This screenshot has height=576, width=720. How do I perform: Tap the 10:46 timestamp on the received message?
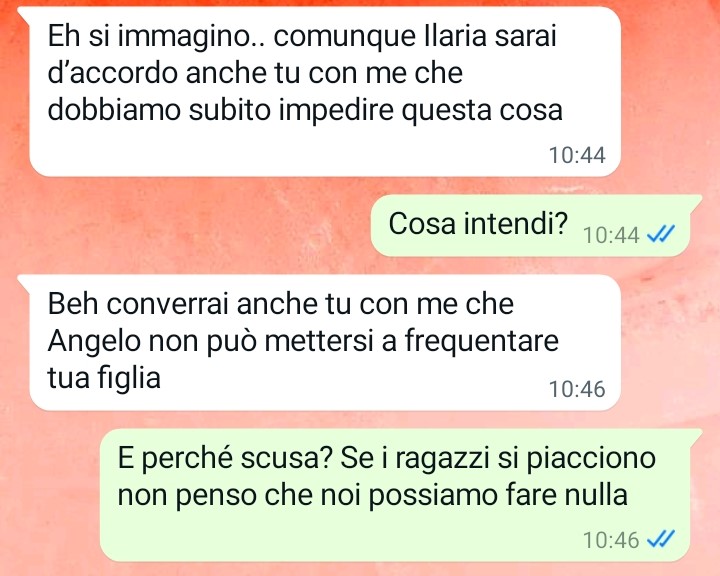click(x=577, y=389)
